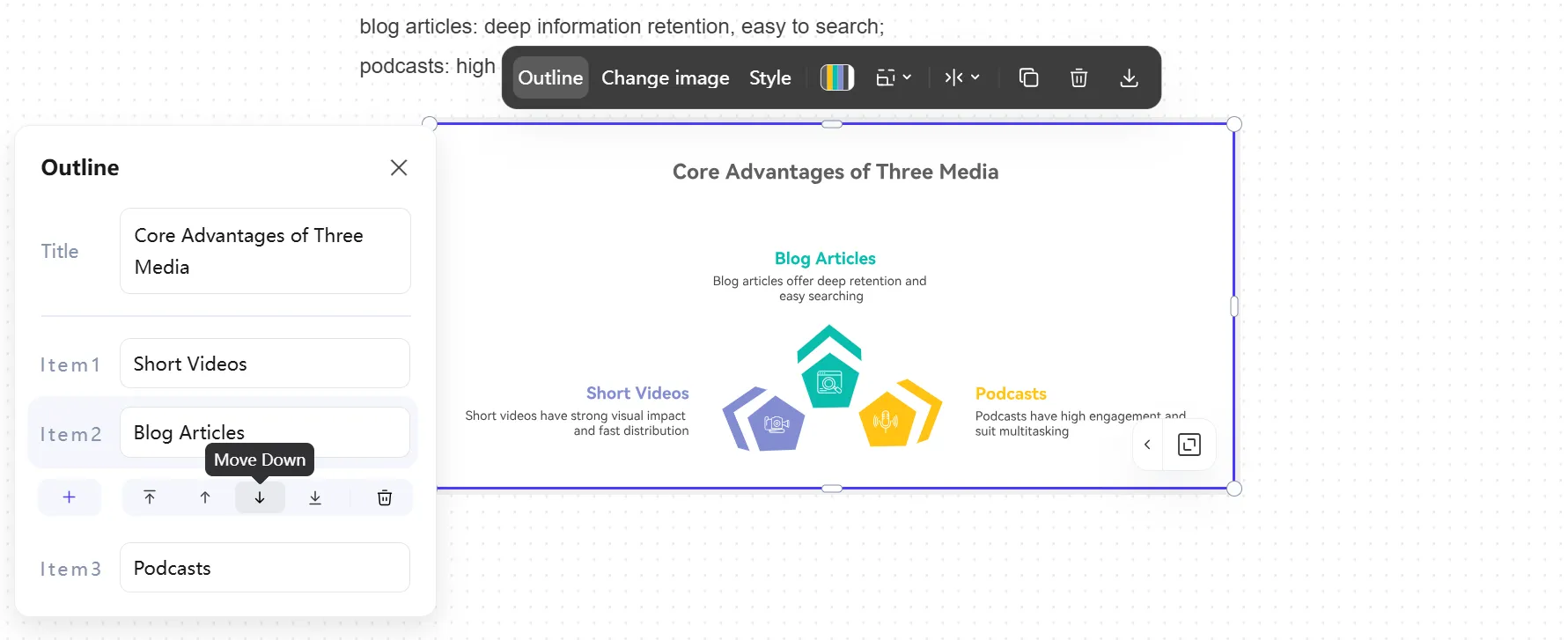Open the Outline tab in toolbar

click(x=550, y=77)
